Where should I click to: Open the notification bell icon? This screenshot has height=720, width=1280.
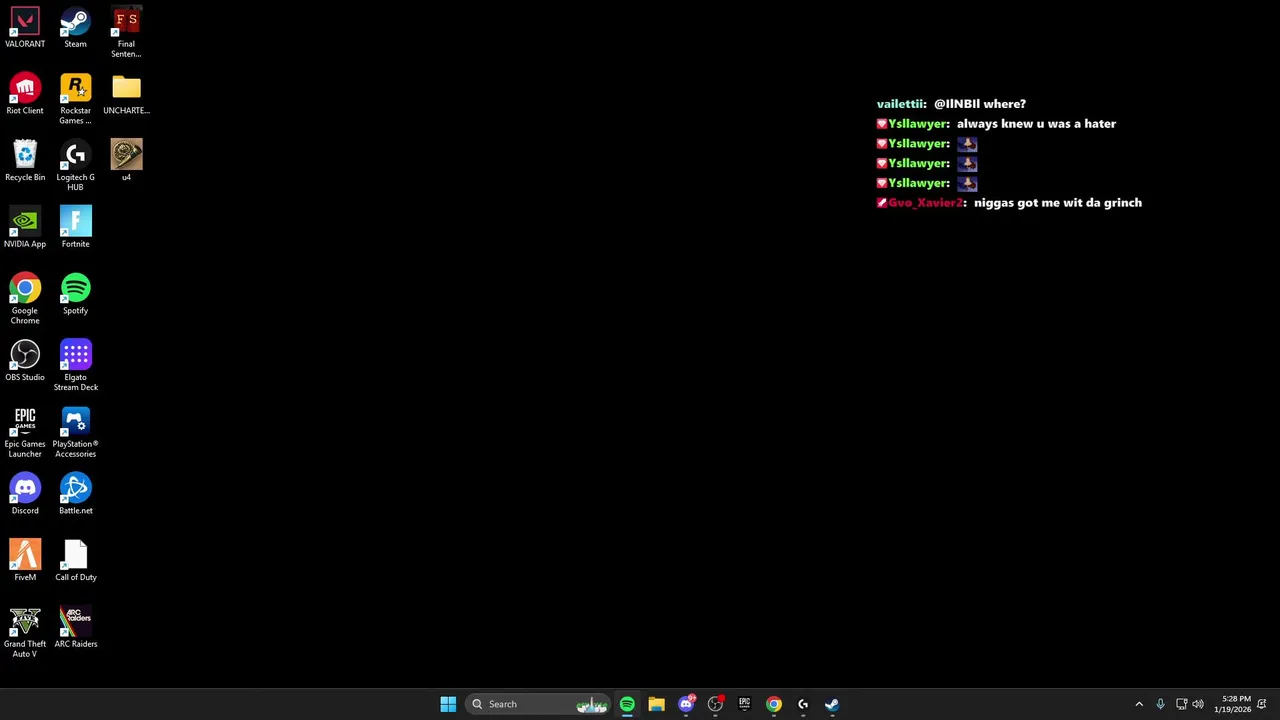point(1262,704)
